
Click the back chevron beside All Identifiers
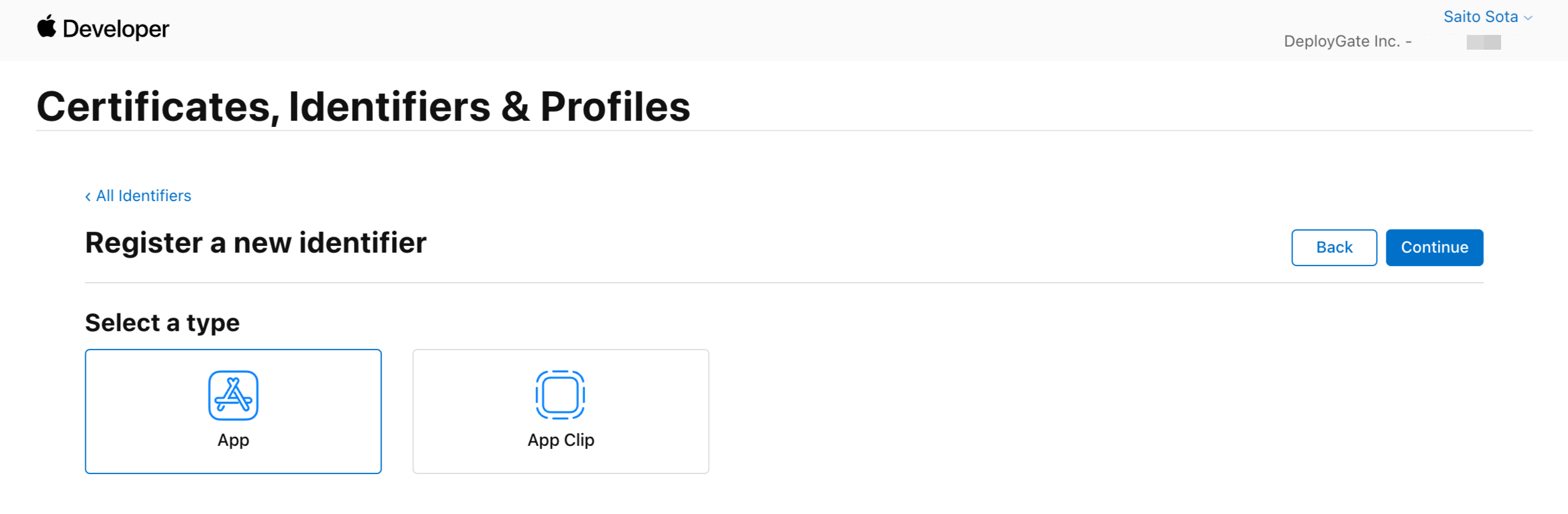click(88, 196)
